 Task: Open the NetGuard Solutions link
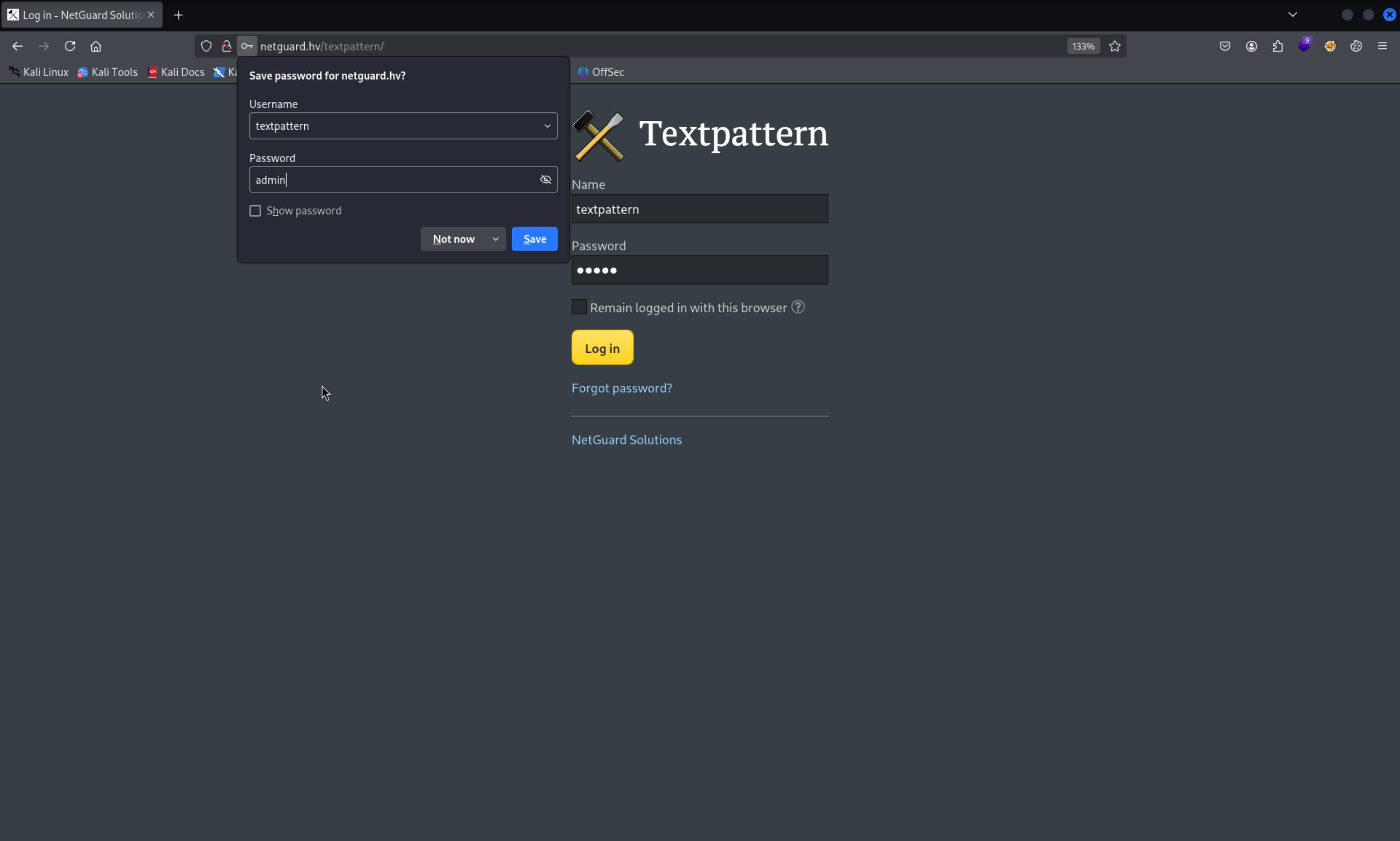tap(626, 440)
